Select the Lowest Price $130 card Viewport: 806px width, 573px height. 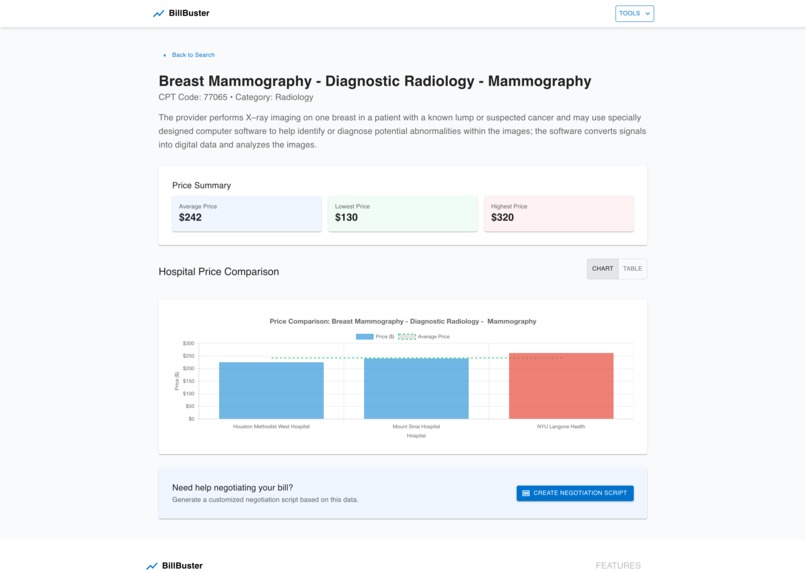(402, 214)
